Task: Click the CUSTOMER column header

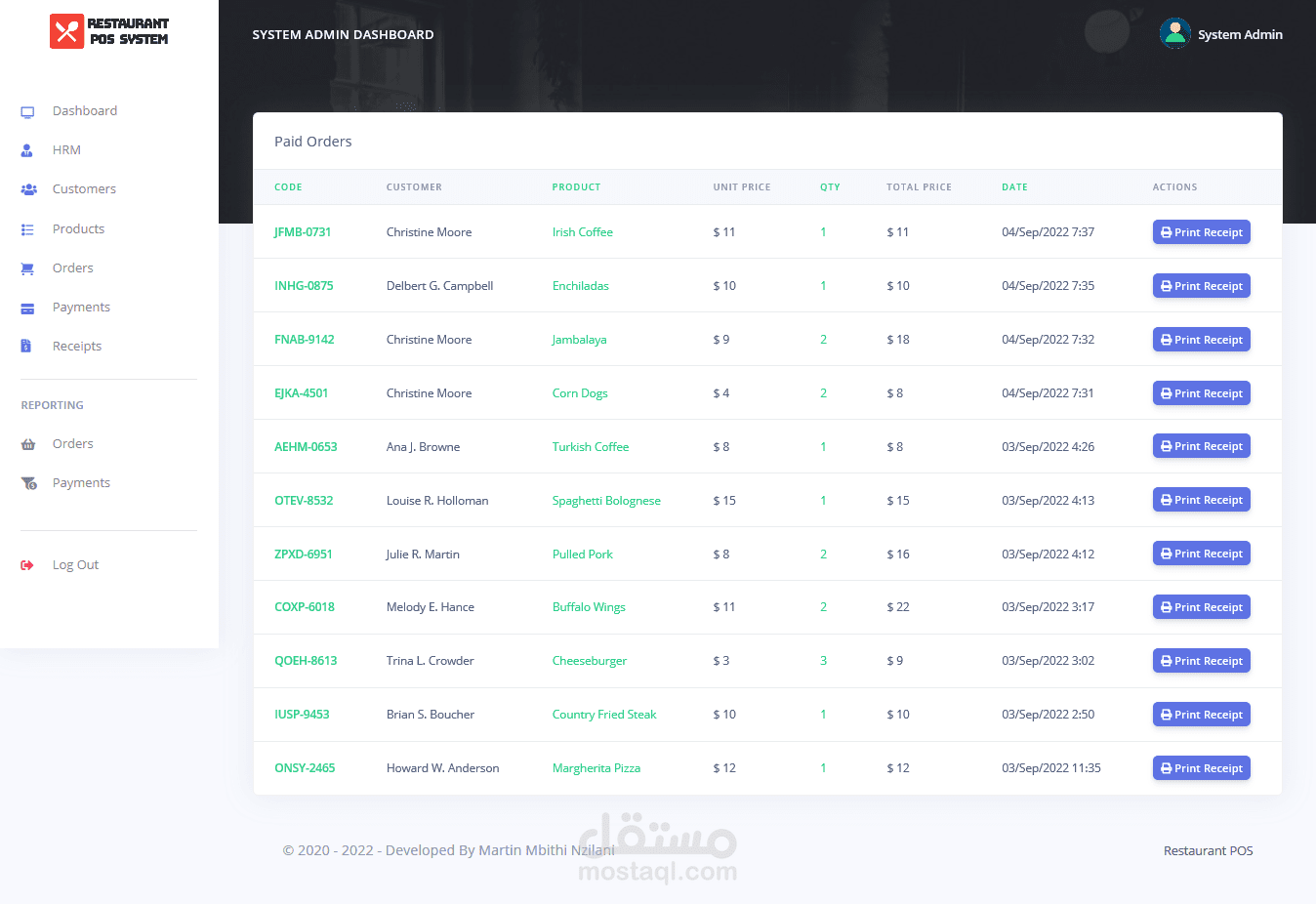Action: [x=414, y=186]
